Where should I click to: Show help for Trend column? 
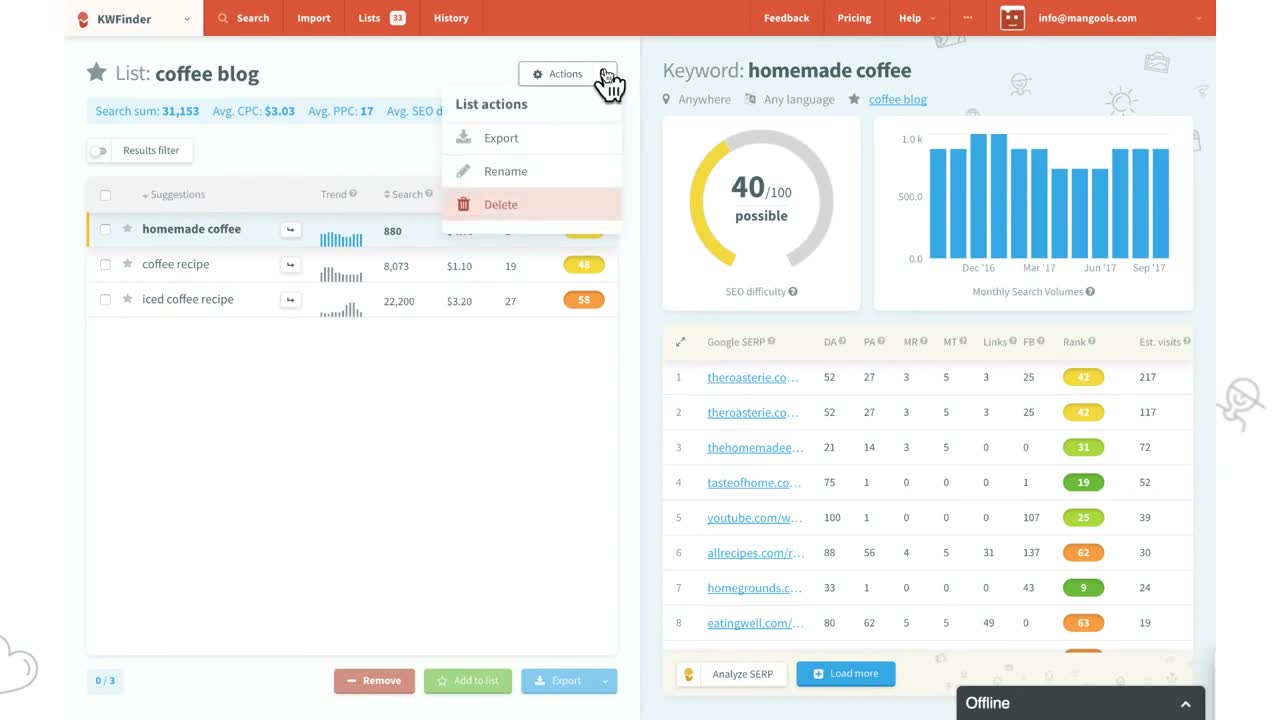pyautogui.click(x=353, y=194)
